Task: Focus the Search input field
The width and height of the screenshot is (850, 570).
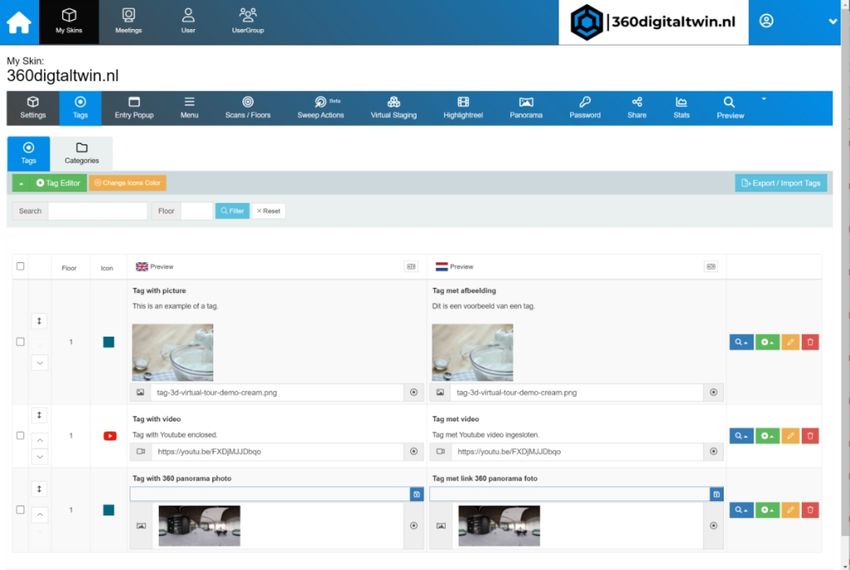Action: (x=98, y=211)
